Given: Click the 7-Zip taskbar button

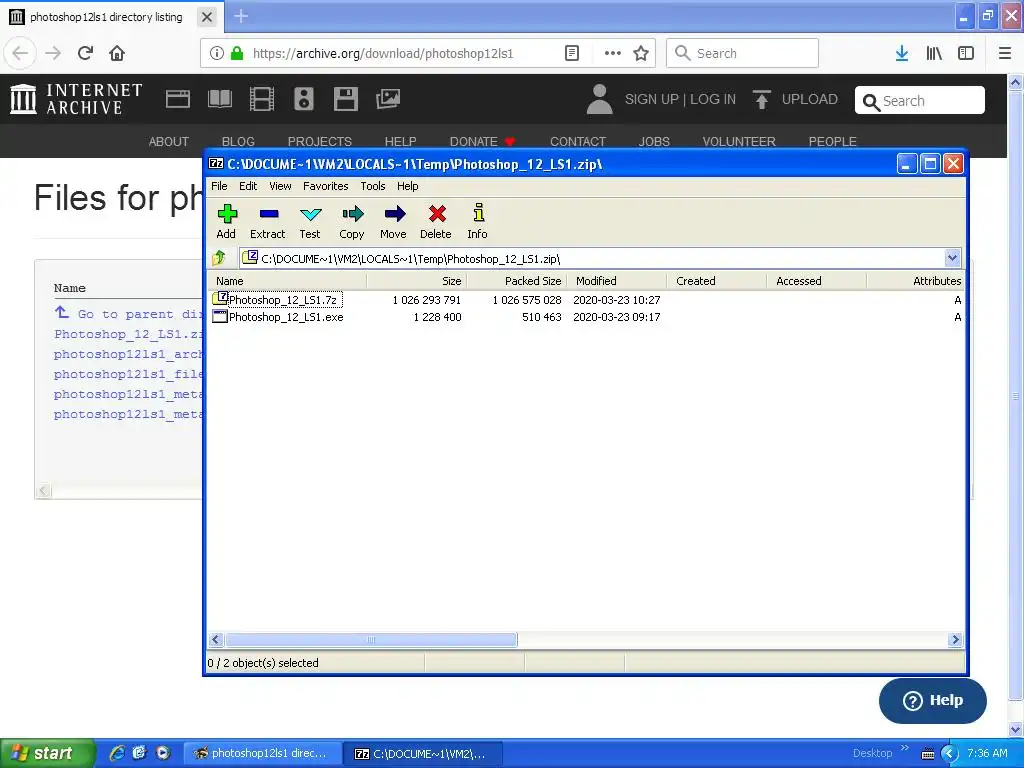Looking at the screenshot, I should coord(423,753).
